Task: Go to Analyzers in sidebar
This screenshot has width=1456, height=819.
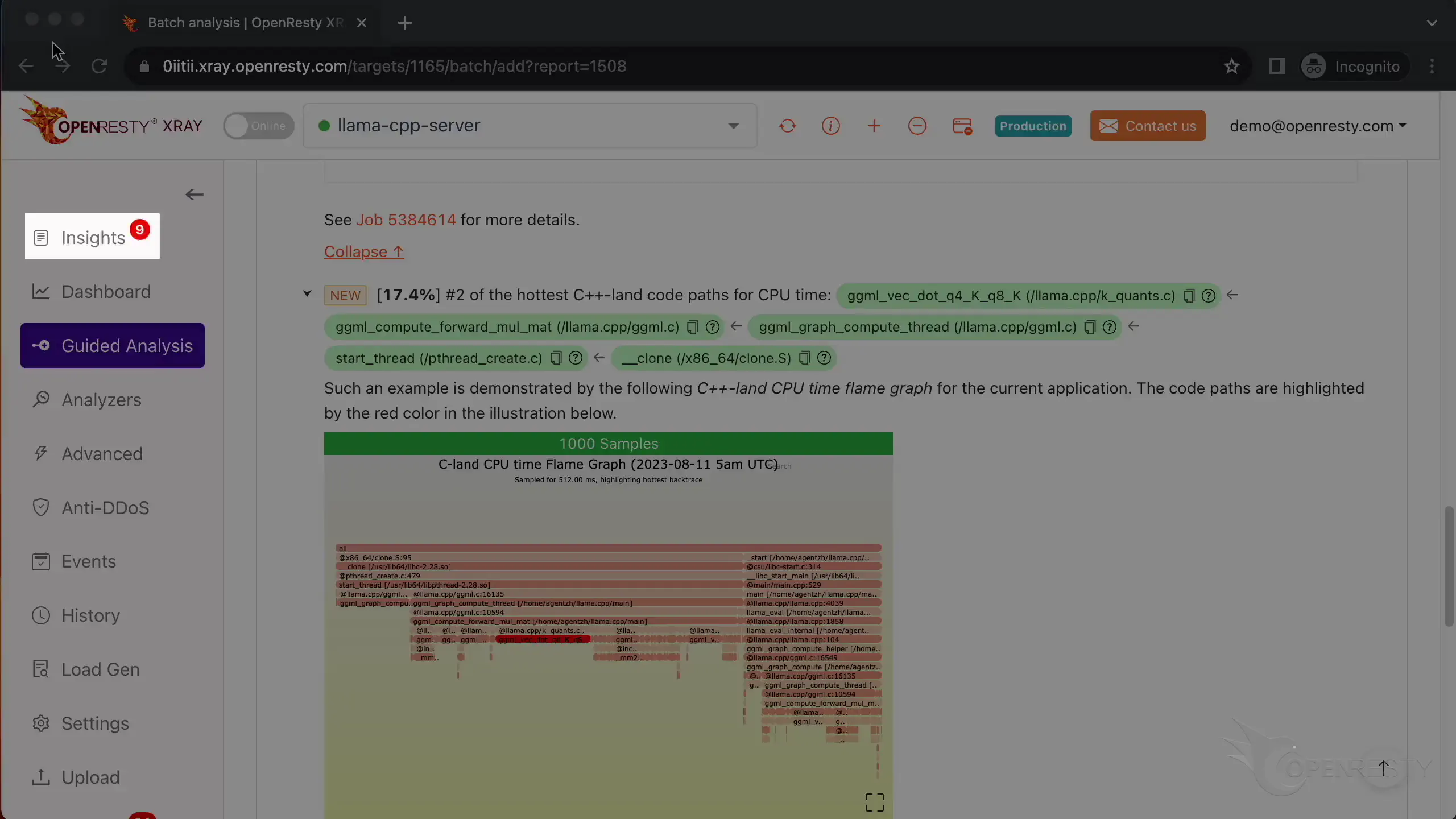Action: pos(101,400)
